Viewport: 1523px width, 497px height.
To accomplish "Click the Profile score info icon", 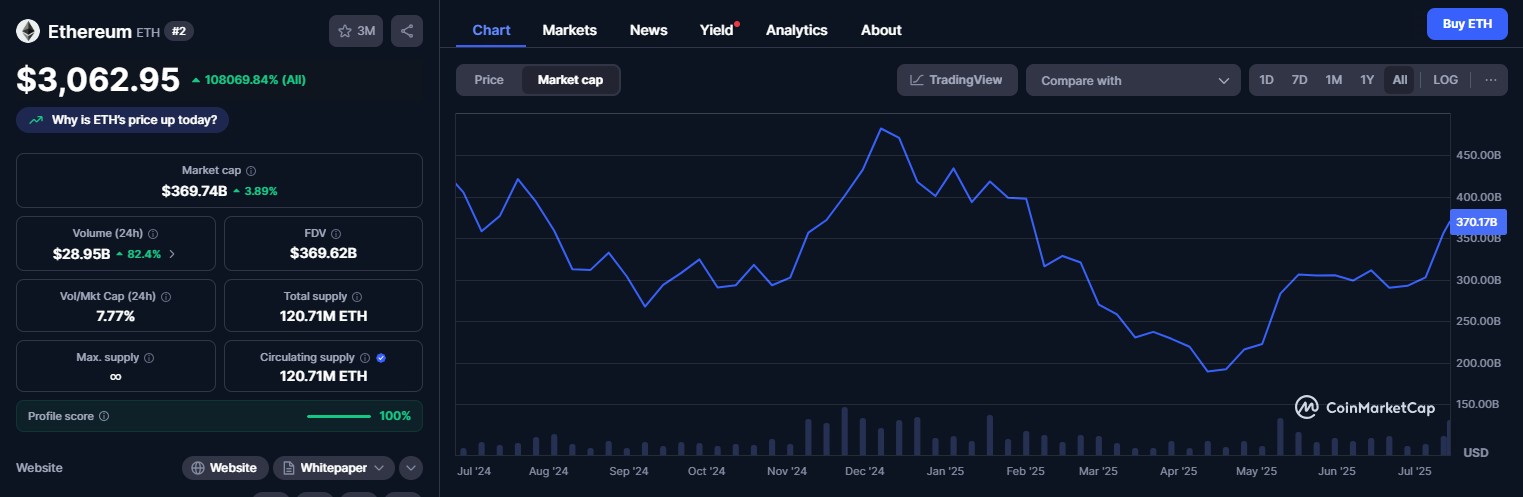I will coord(104,416).
